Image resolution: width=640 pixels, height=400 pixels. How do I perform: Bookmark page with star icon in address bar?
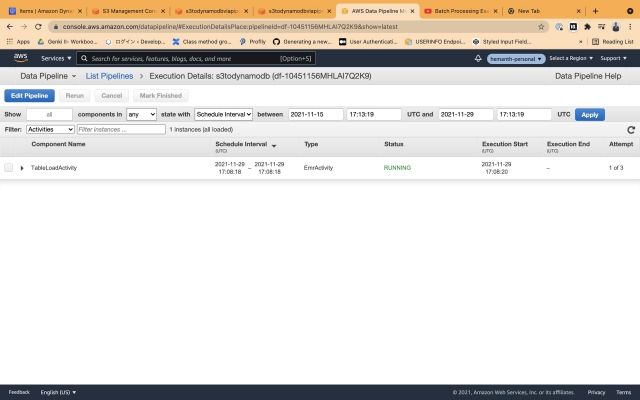pyautogui.click(x=541, y=27)
